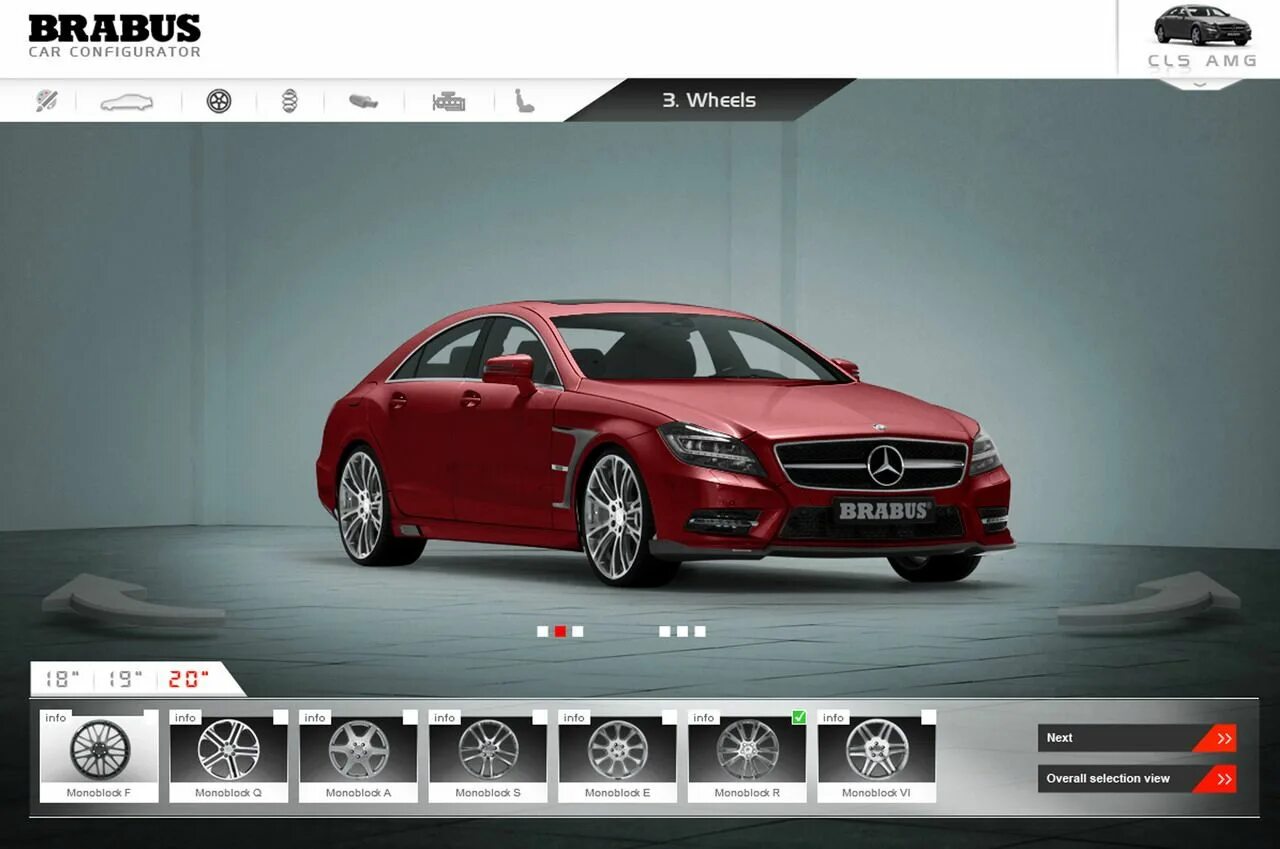Choose the Monoblock S wheel image
This screenshot has width=1280, height=849.
[x=488, y=750]
